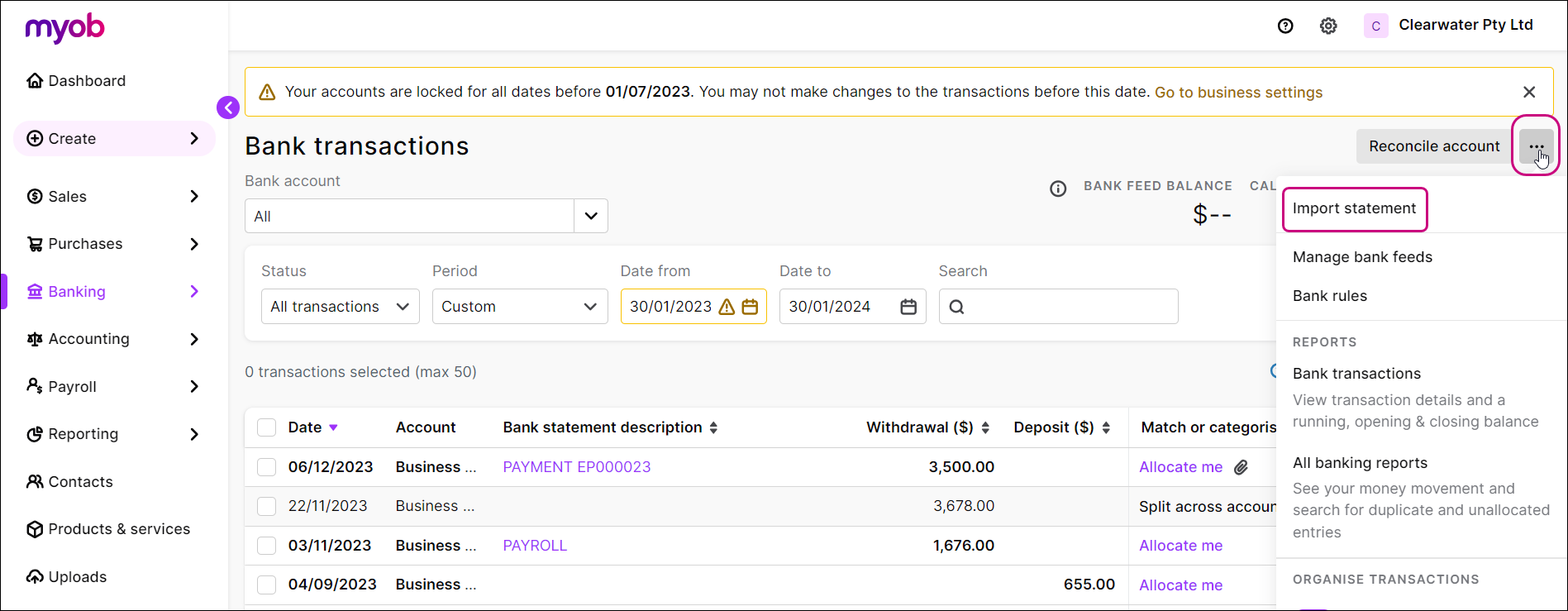Click the Products & services box icon

(35, 529)
